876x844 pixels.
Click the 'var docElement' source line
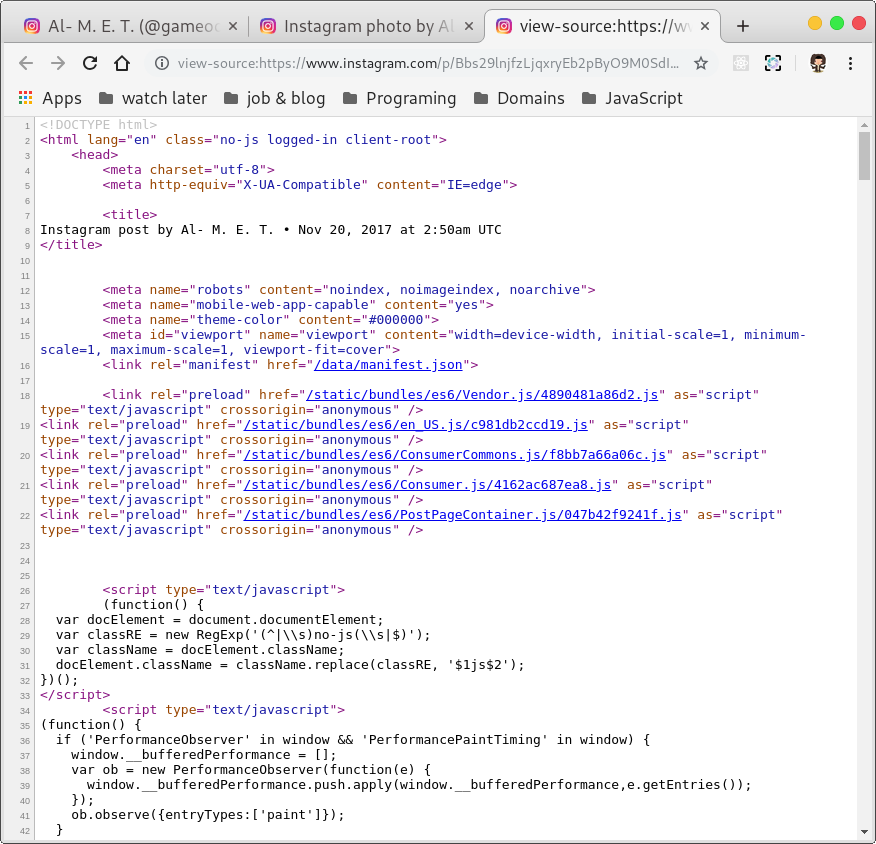(x=220, y=620)
